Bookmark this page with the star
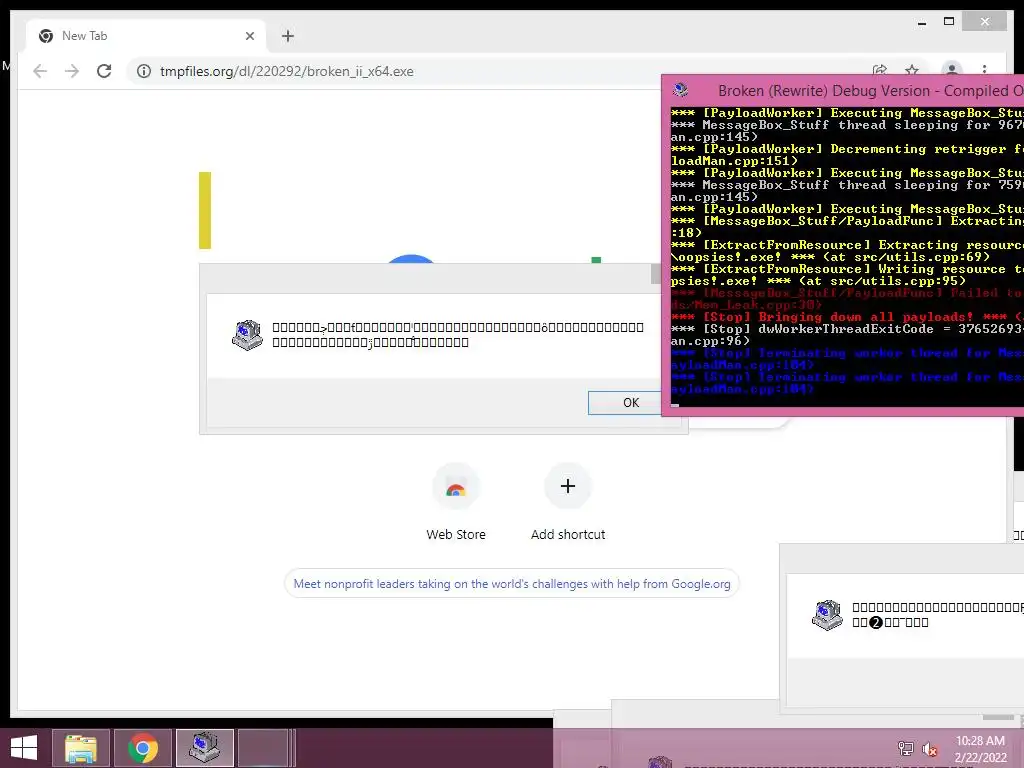Viewport: 1024px width, 768px height. 912,71
